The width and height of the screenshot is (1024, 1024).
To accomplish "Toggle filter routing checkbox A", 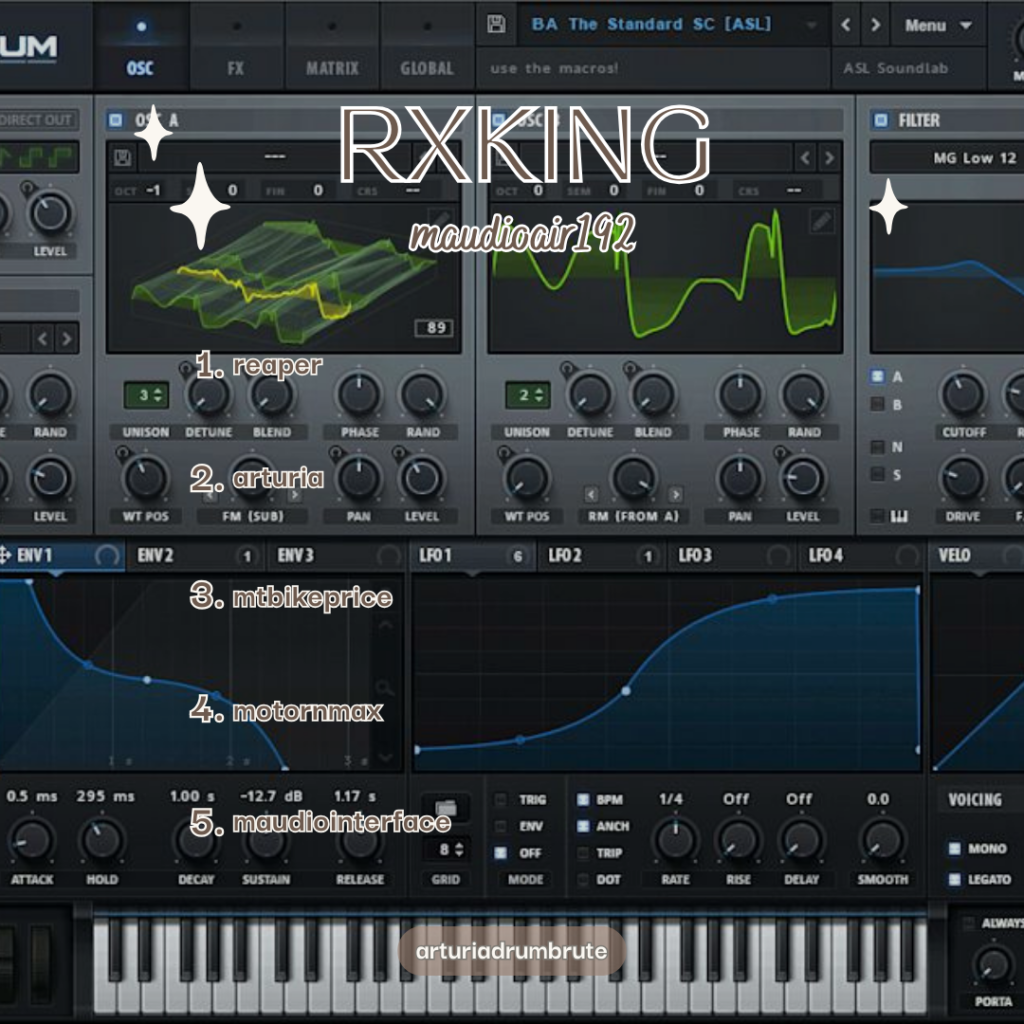I will click(x=878, y=376).
